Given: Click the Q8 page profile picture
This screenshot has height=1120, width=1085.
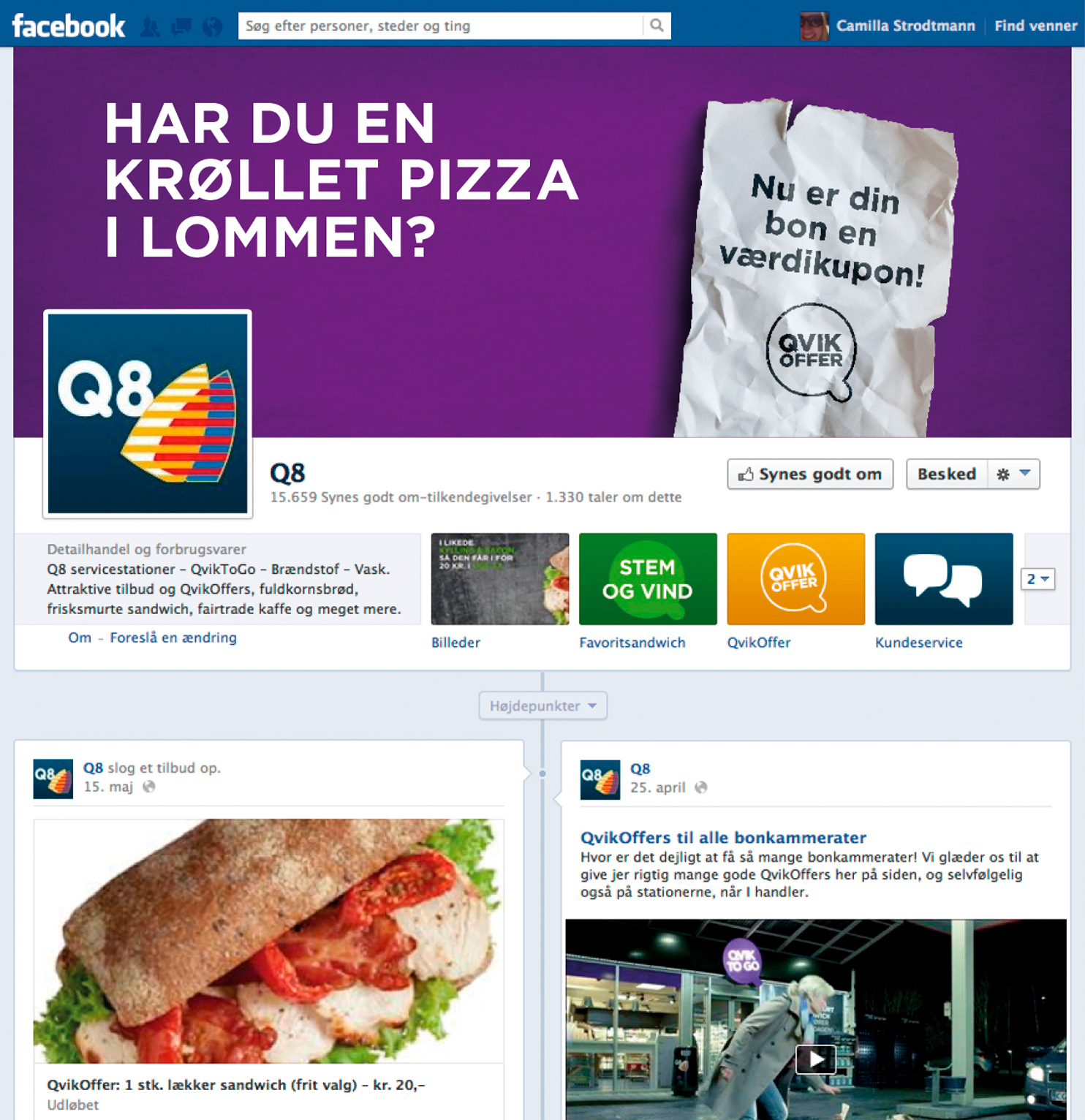Looking at the screenshot, I should pyautogui.click(x=148, y=414).
